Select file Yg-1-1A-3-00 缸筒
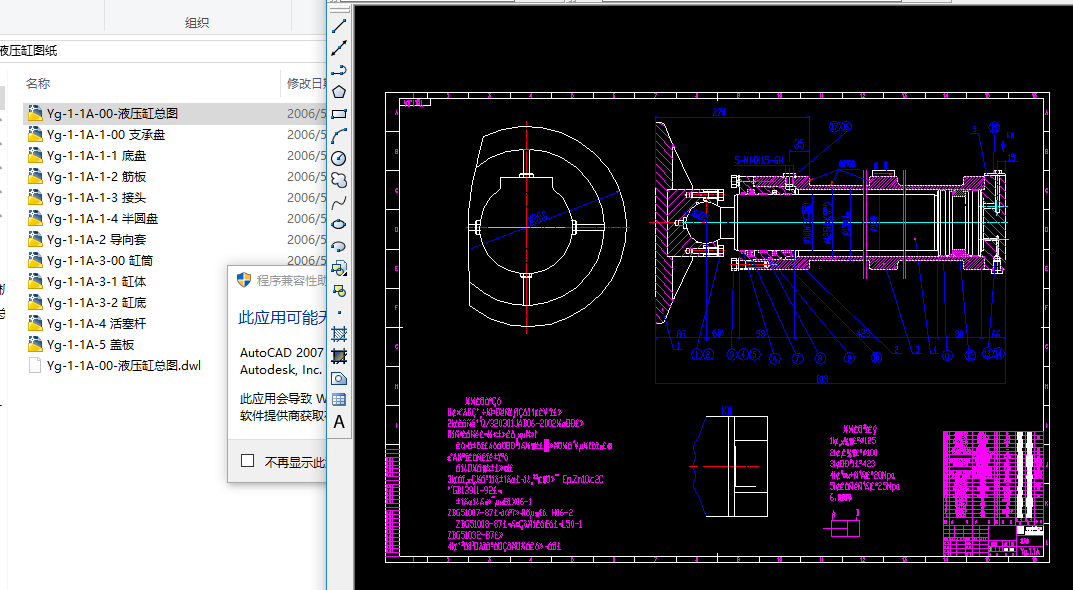Viewport: 1073px width, 590px height. [x=99, y=261]
